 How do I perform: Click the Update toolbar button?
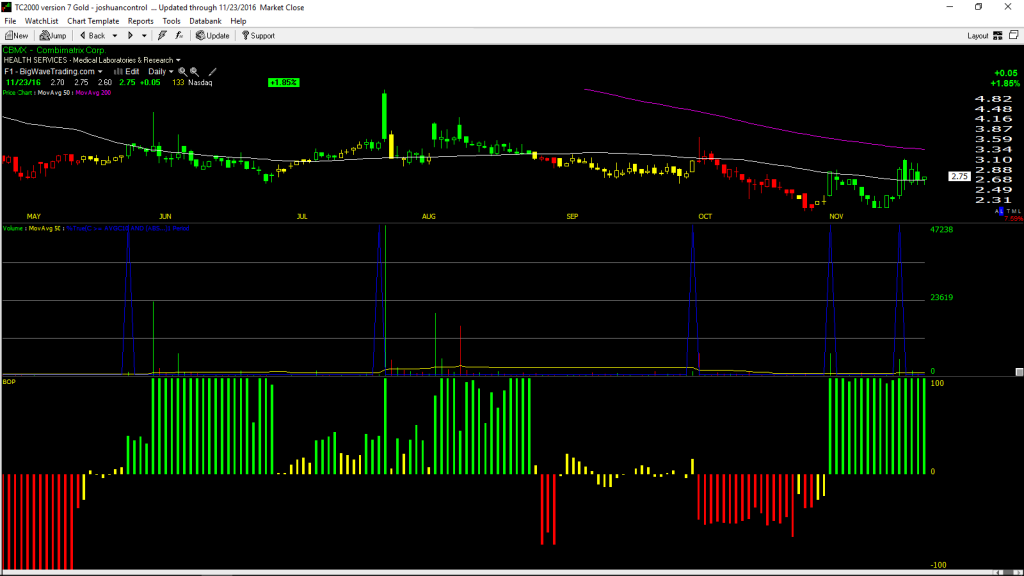pos(213,36)
